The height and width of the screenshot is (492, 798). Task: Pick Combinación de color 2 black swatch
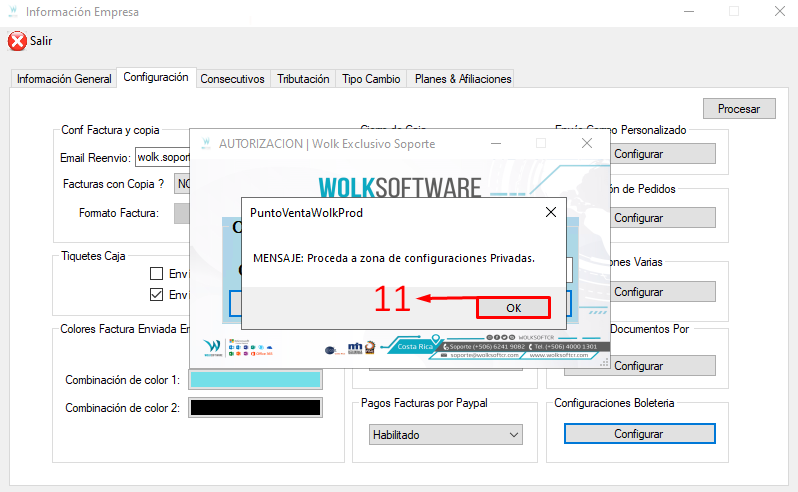(255, 408)
